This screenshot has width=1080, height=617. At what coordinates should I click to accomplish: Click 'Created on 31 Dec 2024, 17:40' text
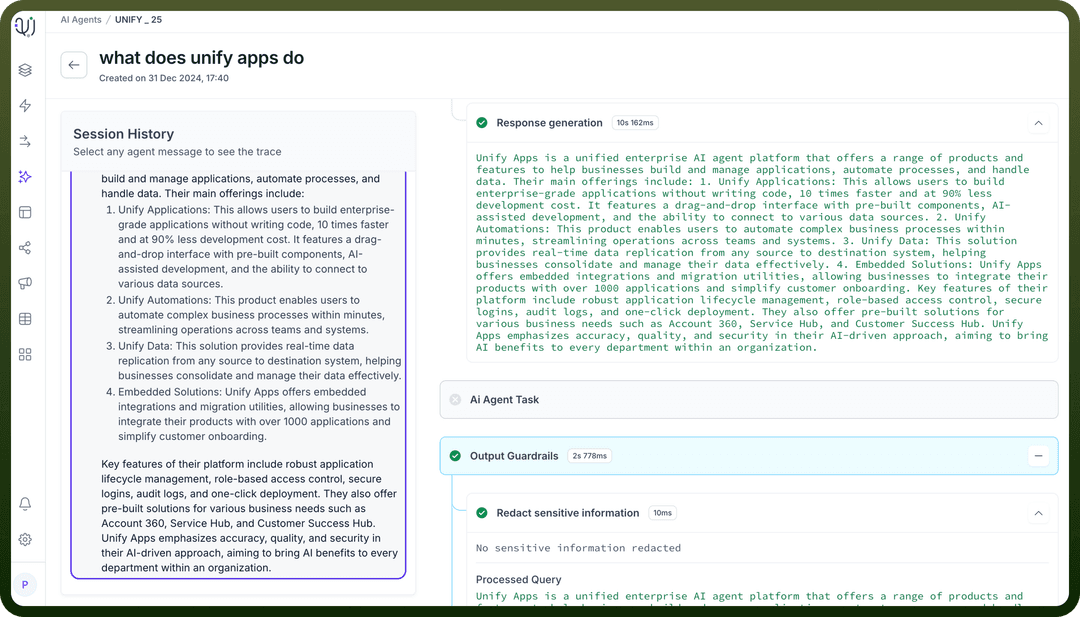tap(164, 78)
